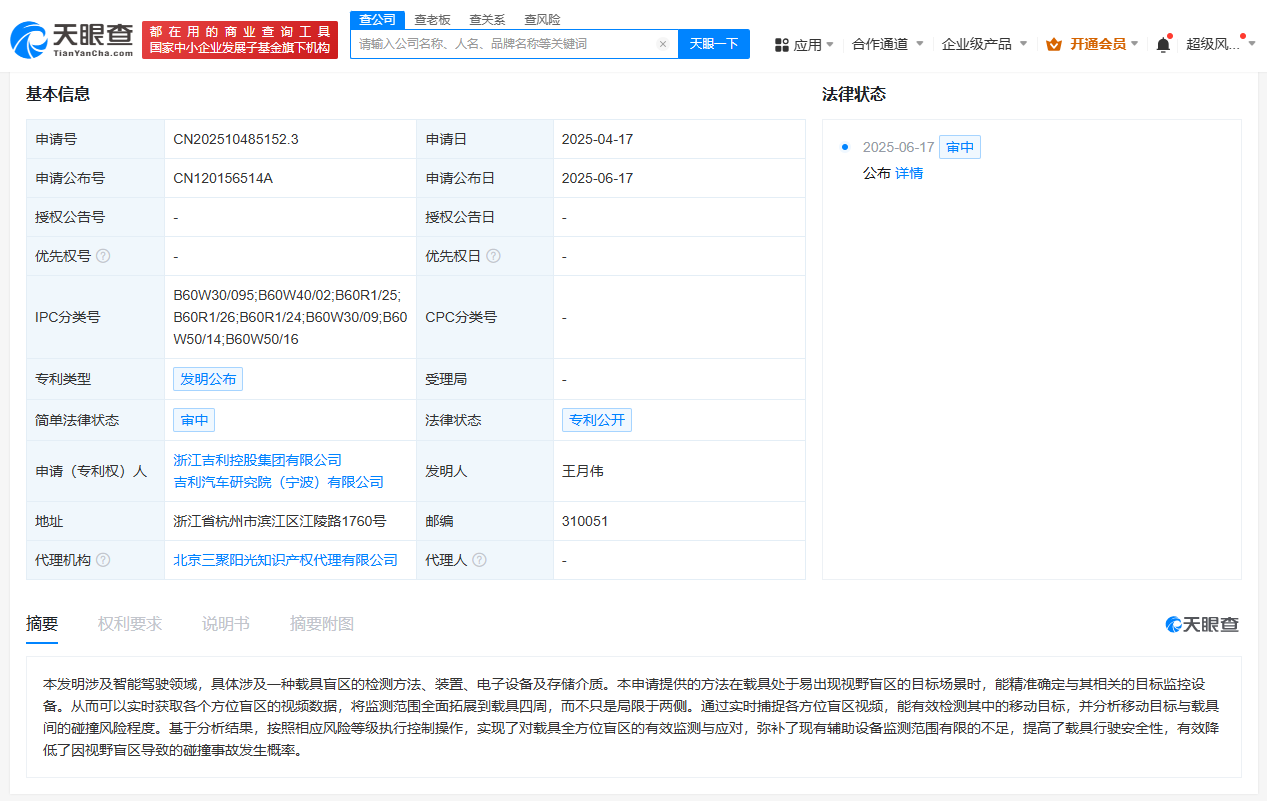Click help icon beside 优先权日
The image size is (1267, 801).
click(493, 256)
